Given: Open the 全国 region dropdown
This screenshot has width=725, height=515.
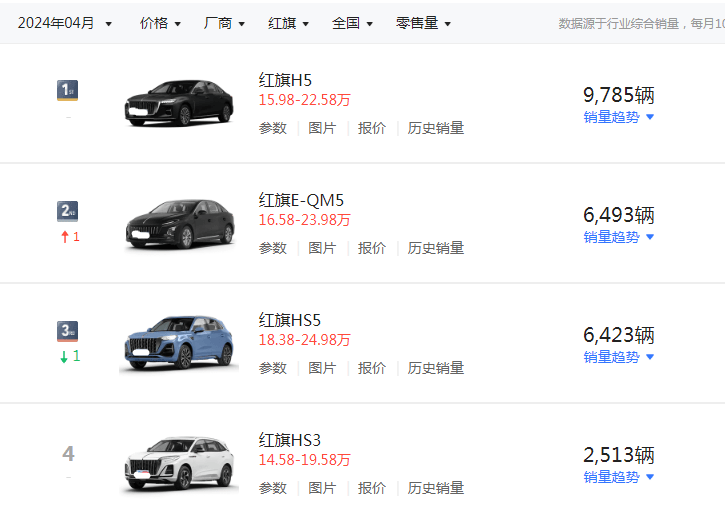Looking at the screenshot, I should click(352, 23).
